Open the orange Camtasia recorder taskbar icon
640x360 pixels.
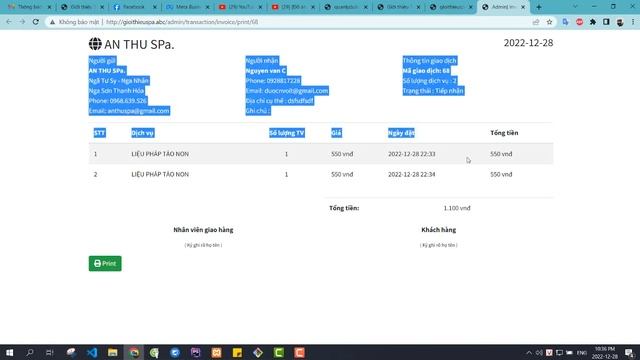(300, 352)
